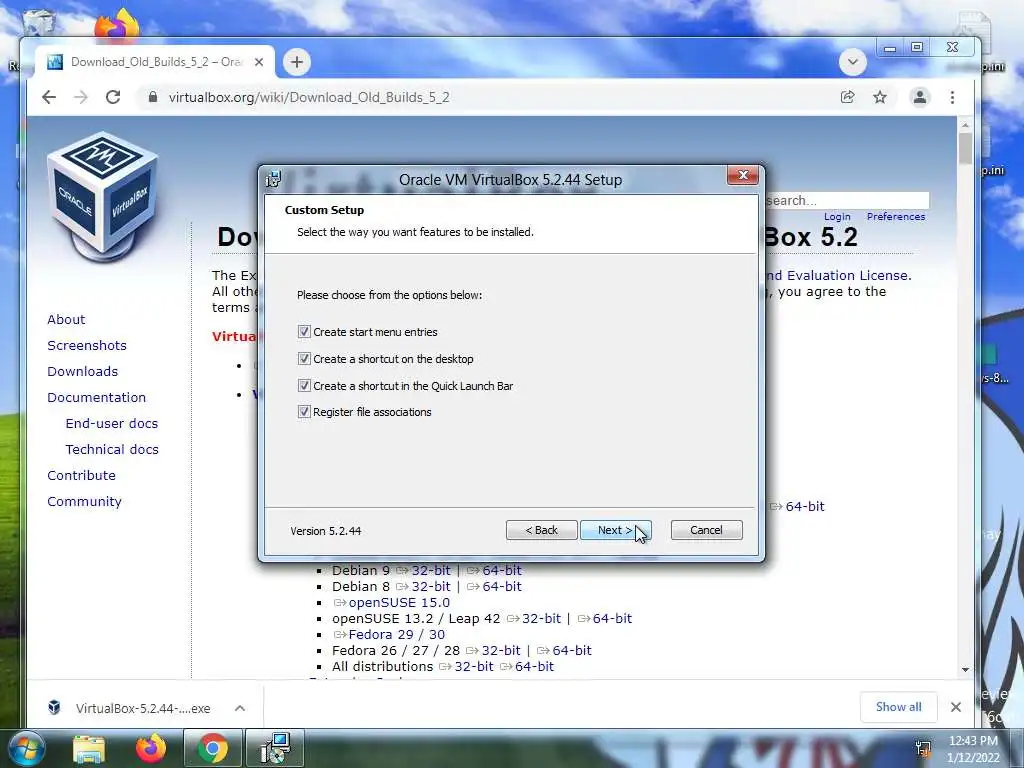Viewport: 1024px width, 768px height.
Task: Close the Download_Old_Builds_5_2 tab
Action: (259, 62)
